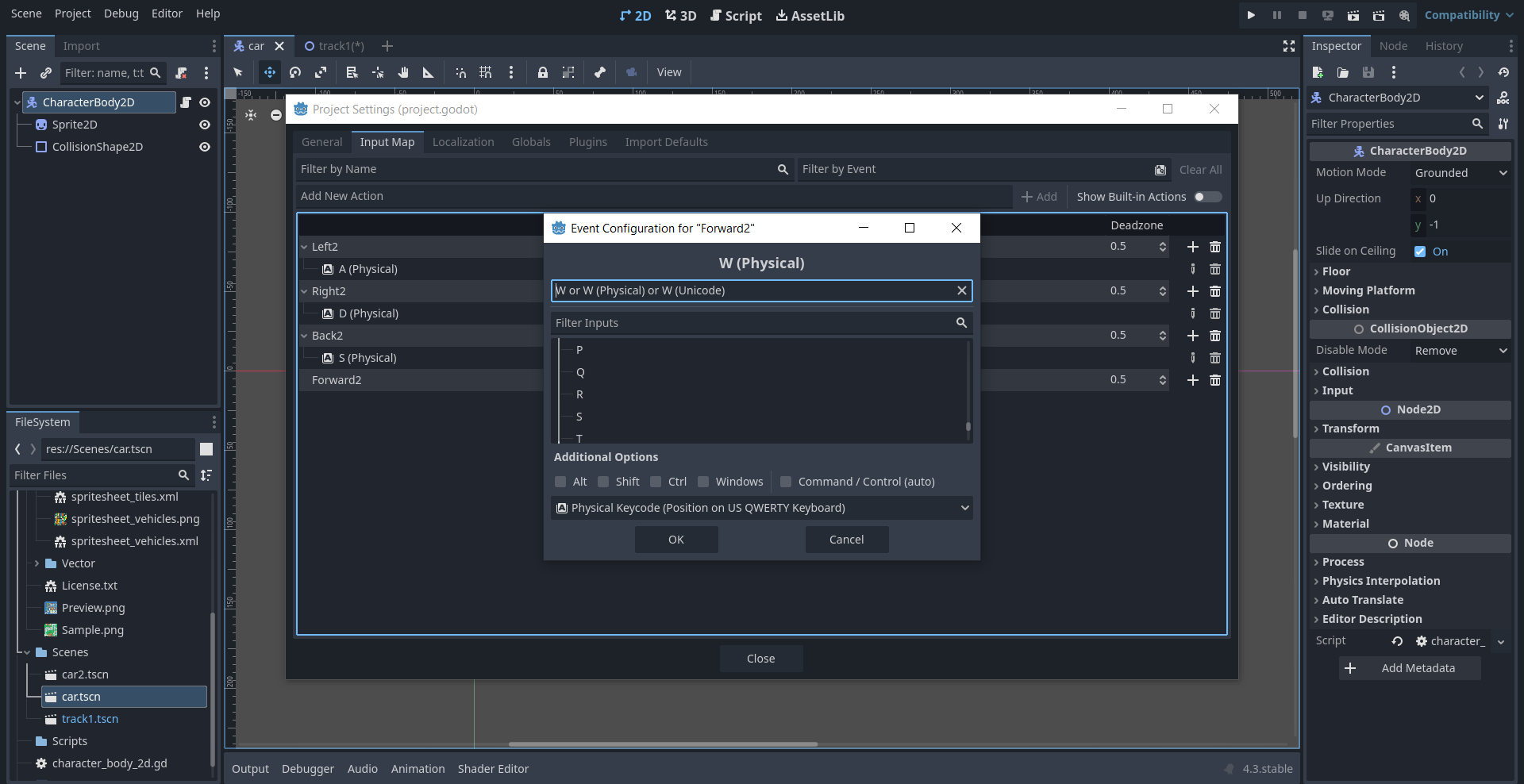The height and width of the screenshot is (784, 1524).
Task: Collapse the Left2 action row
Action: coord(304,247)
